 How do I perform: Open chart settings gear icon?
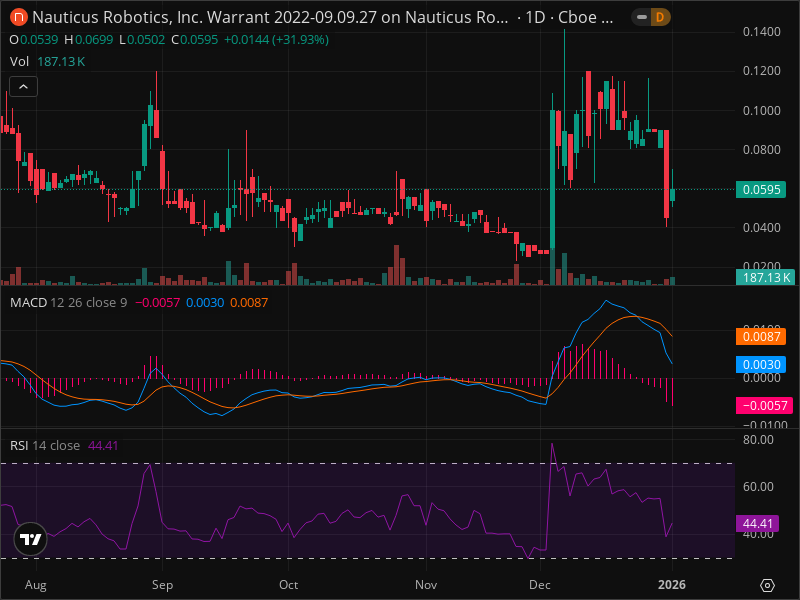click(x=767, y=585)
